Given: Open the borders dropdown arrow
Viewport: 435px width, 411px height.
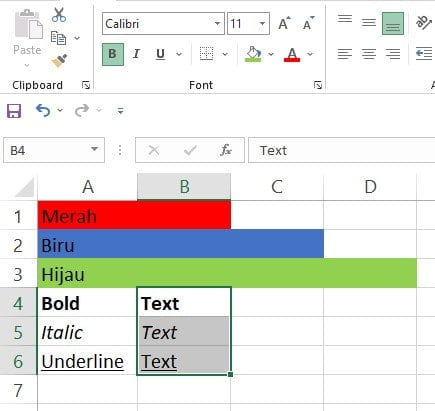Looking at the screenshot, I should pyautogui.click(x=225, y=54).
